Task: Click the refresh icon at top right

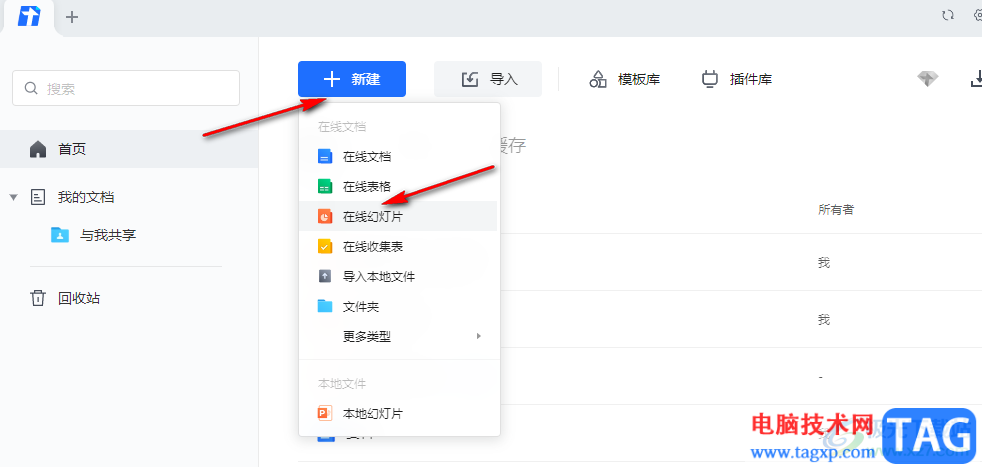Action: pyautogui.click(x=948, y=15)
